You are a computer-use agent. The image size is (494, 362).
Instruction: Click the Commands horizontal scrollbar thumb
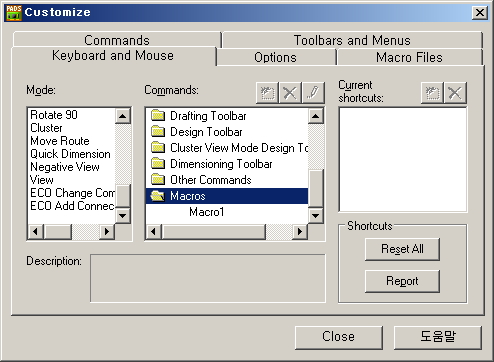(213, 231)
